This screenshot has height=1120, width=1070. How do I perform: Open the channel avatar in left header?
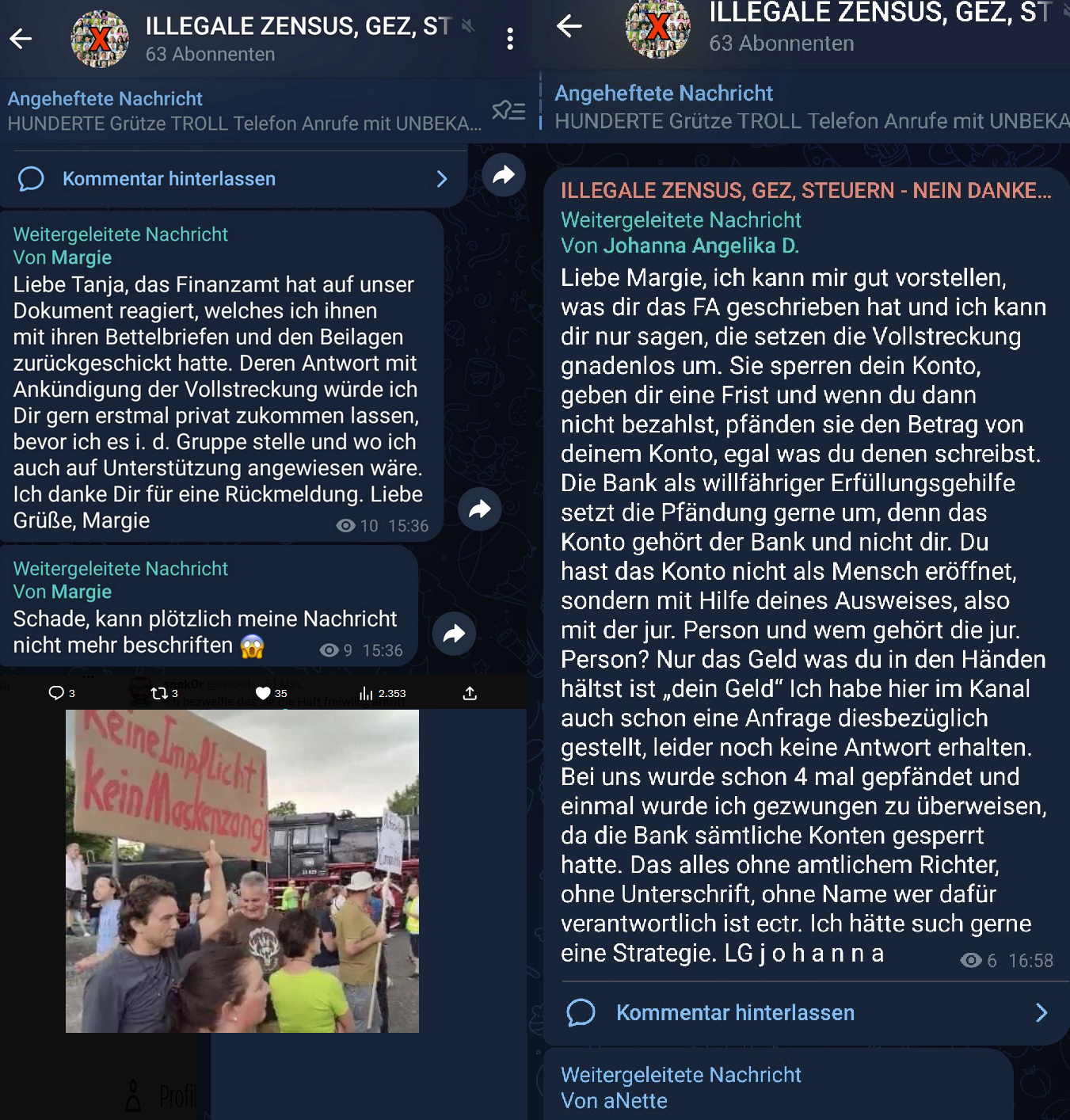coord(100,39)
